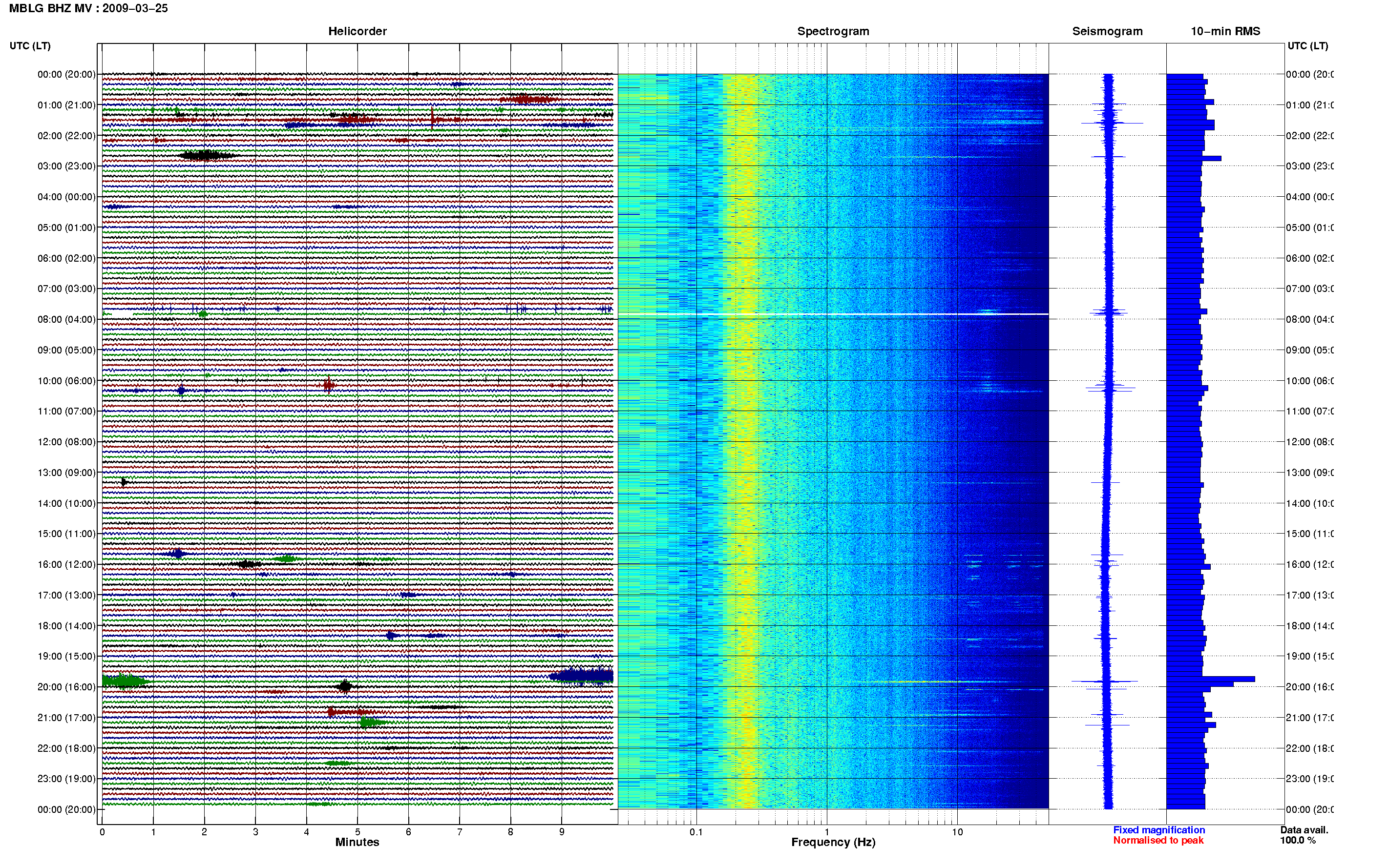
Task: Click left time label '03:00 (23:00)'
Action: (66, 166)
